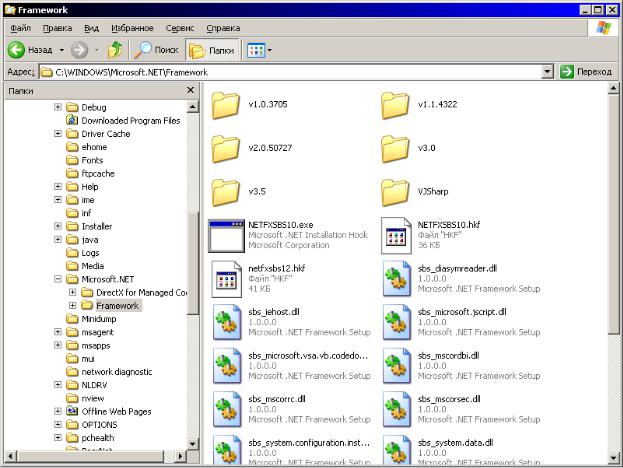Select the network diagnostic folder in tree
This screenshot has width=623, height=468.
tap(116, 371)
